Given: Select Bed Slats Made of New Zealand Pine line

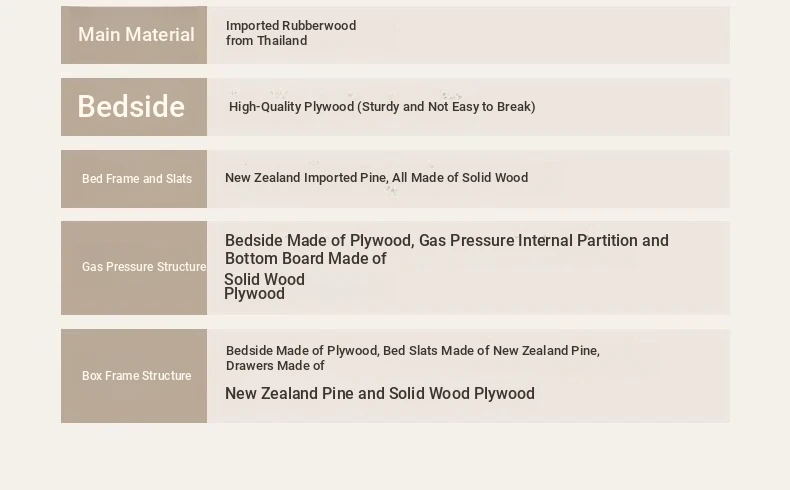Looking at the screenshot, I should 413,351.
